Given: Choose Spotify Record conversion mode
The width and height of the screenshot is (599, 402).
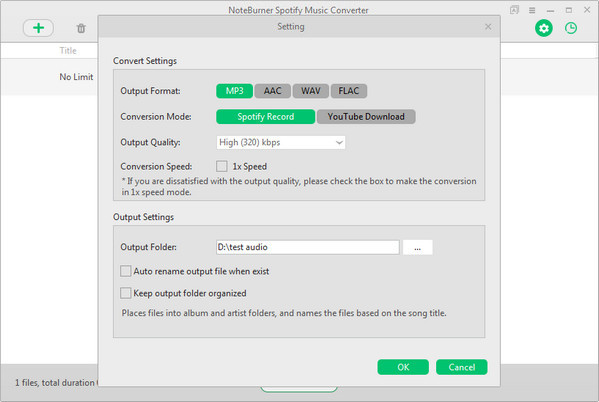Looking at the screenshot, I should coord(266,117).
